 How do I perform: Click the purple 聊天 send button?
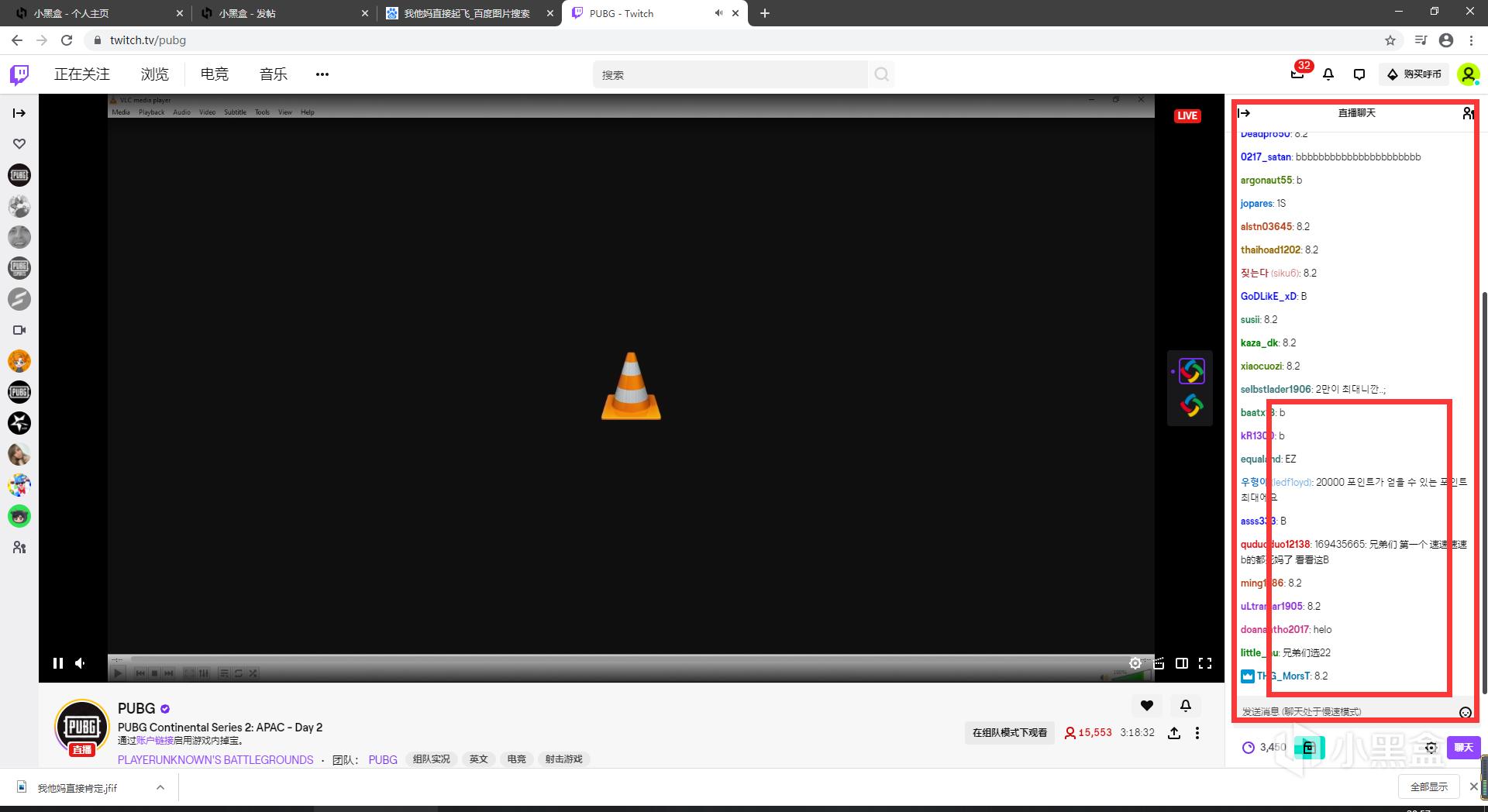(x=1463, y=748)
